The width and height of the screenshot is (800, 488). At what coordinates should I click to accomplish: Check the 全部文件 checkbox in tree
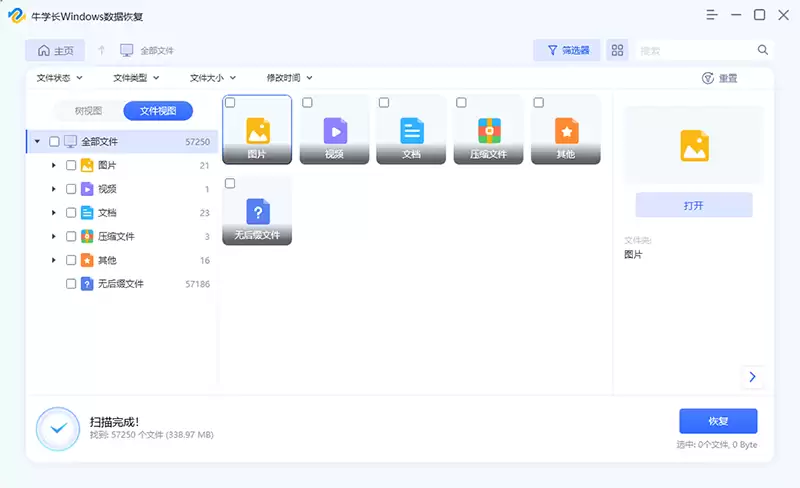click(54, 141)
